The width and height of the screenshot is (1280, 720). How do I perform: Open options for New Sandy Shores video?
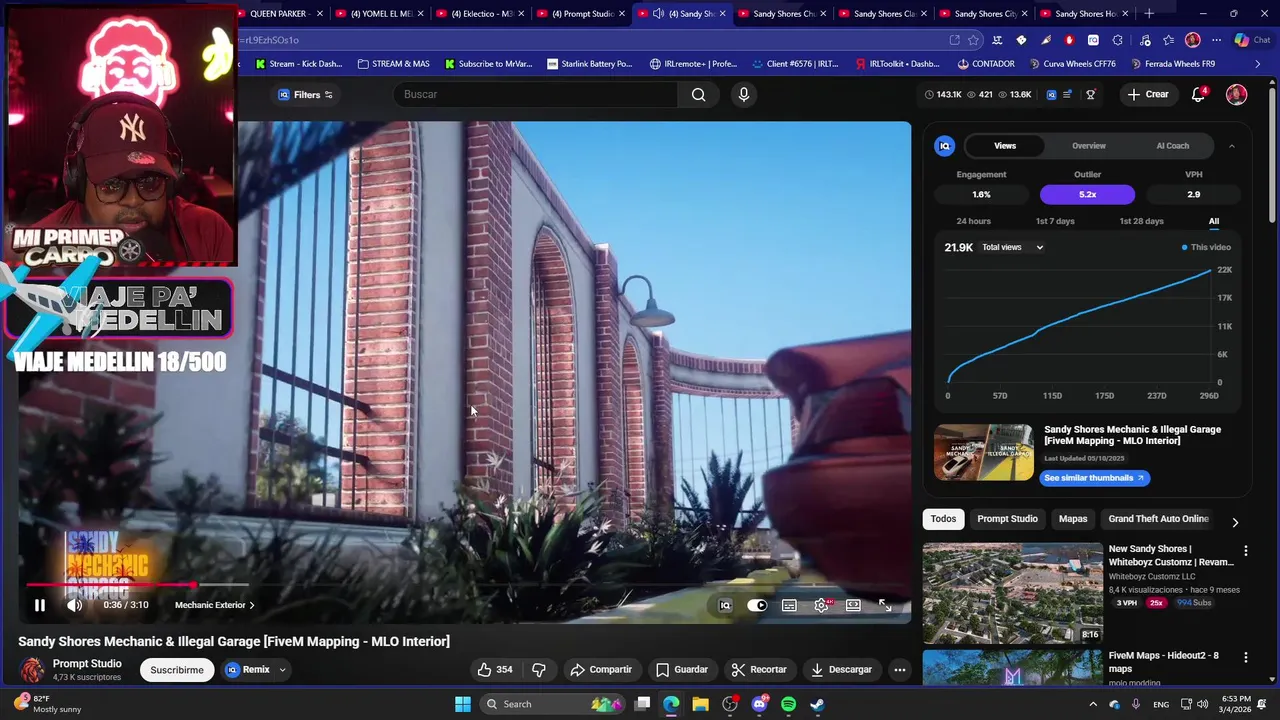click(1246, 551)
